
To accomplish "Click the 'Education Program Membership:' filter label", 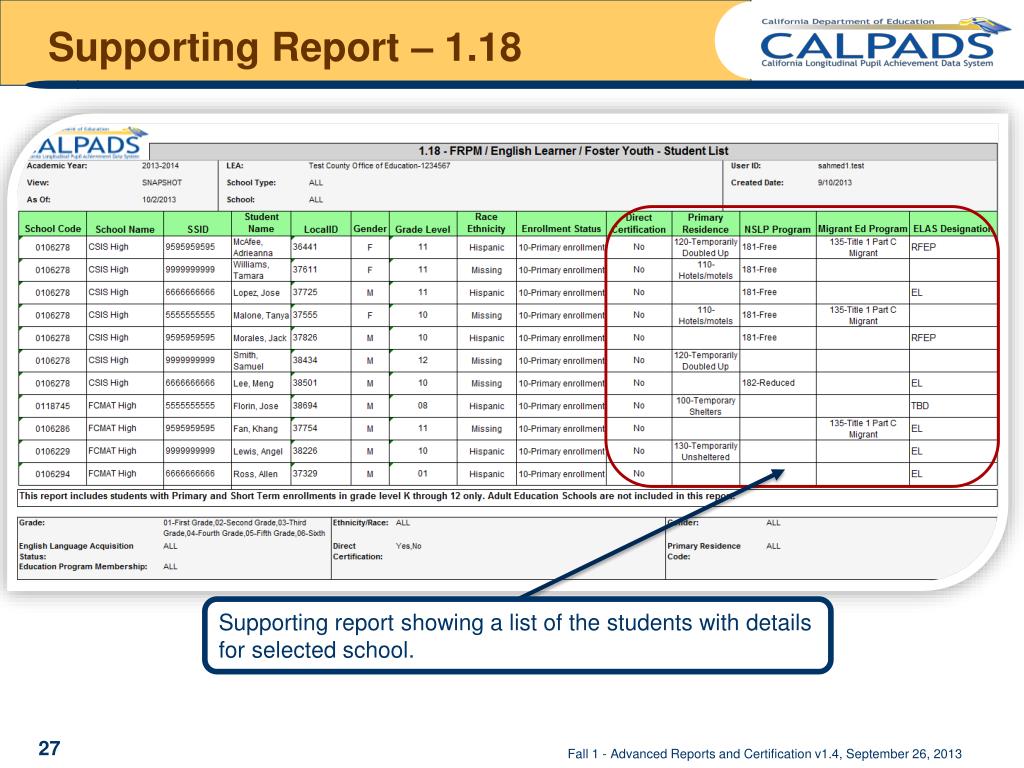I will (x=83, y=567).
